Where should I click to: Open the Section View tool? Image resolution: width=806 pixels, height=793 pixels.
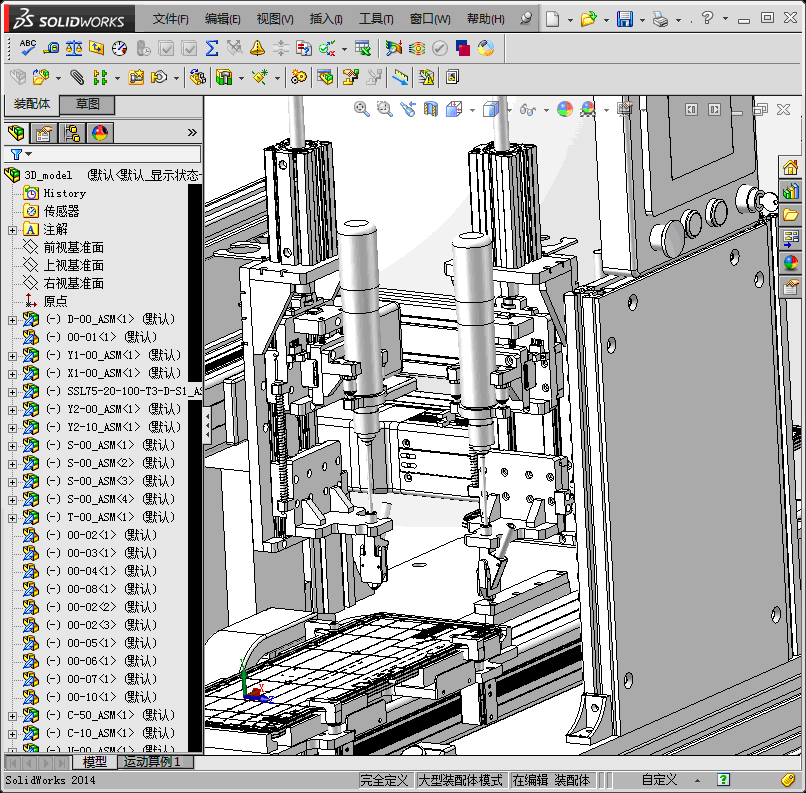[431, 109]
